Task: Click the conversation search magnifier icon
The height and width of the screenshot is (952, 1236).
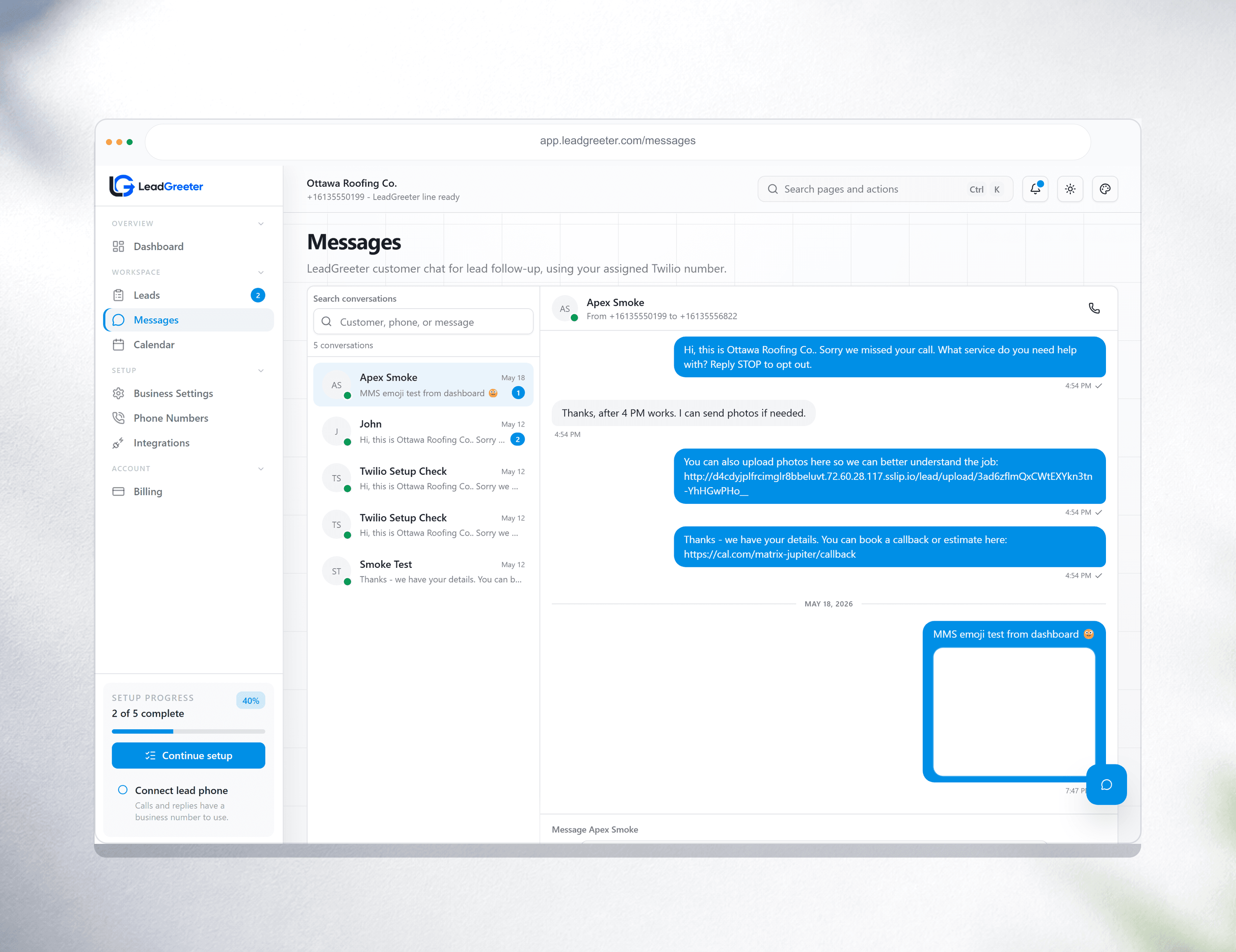Action: point(327,321)
